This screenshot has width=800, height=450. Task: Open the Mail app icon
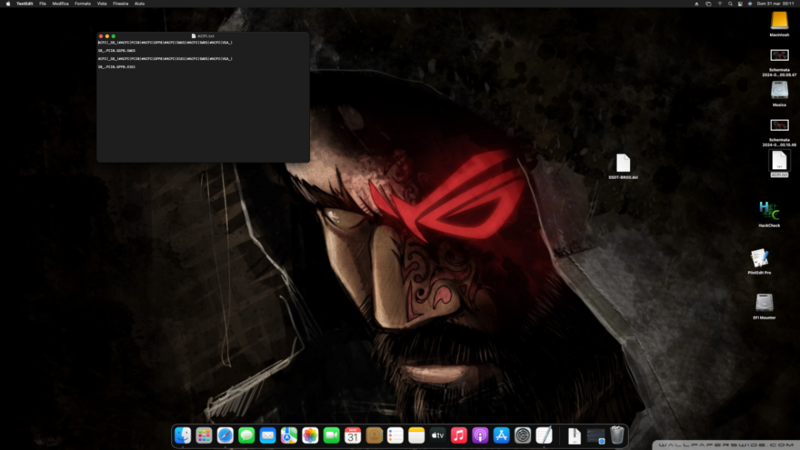267,436
